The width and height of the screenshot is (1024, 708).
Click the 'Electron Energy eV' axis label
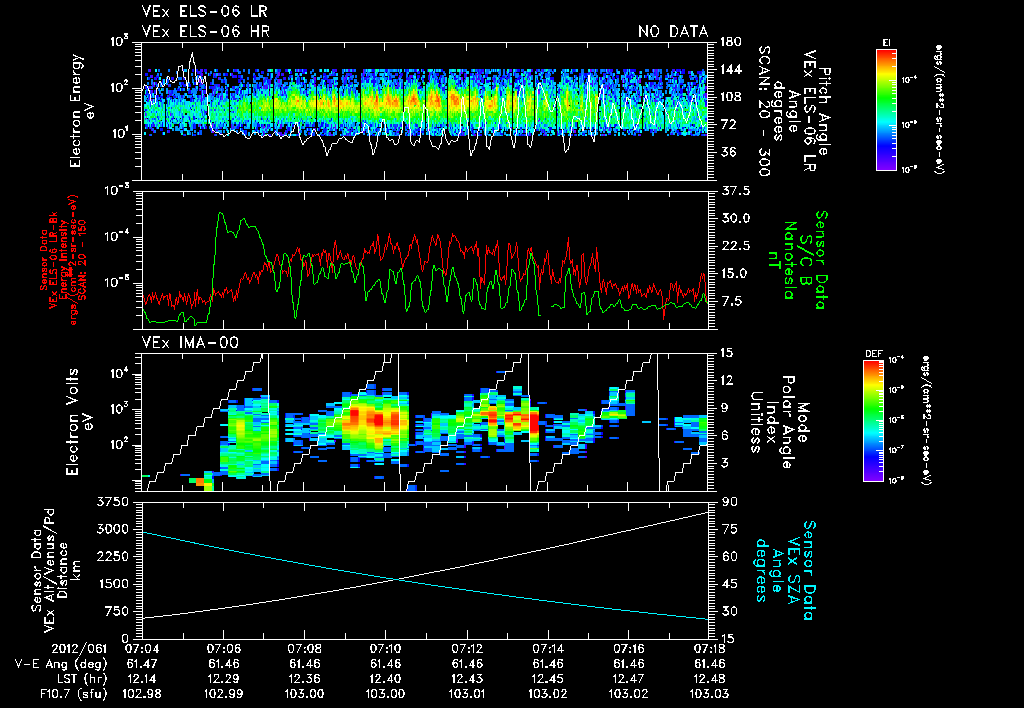(x=82, y=111)
